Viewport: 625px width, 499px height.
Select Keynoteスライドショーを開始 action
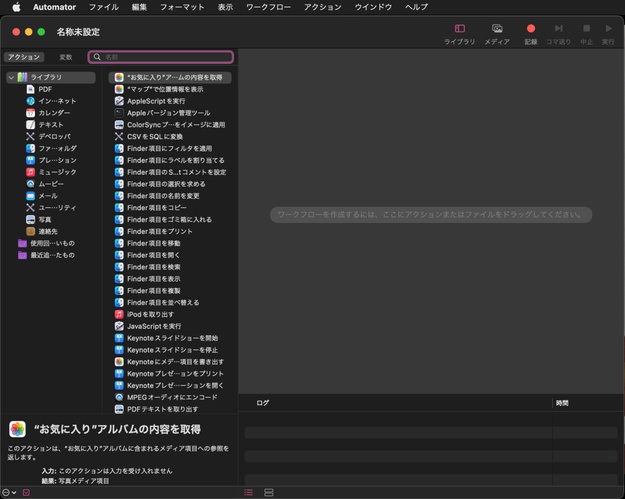tap(172, 338)
